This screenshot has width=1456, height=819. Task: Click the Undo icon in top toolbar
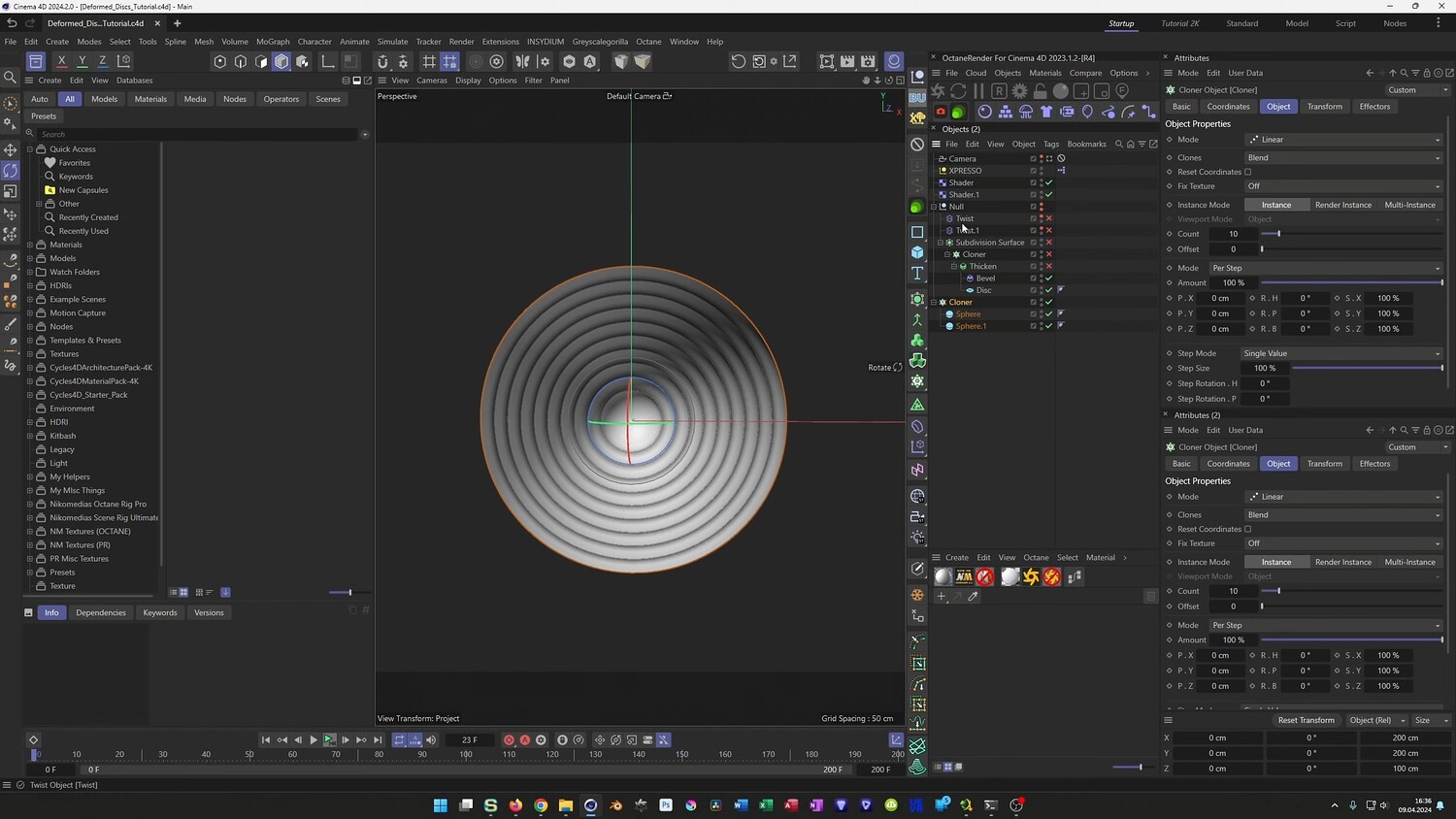coord(12,23)
